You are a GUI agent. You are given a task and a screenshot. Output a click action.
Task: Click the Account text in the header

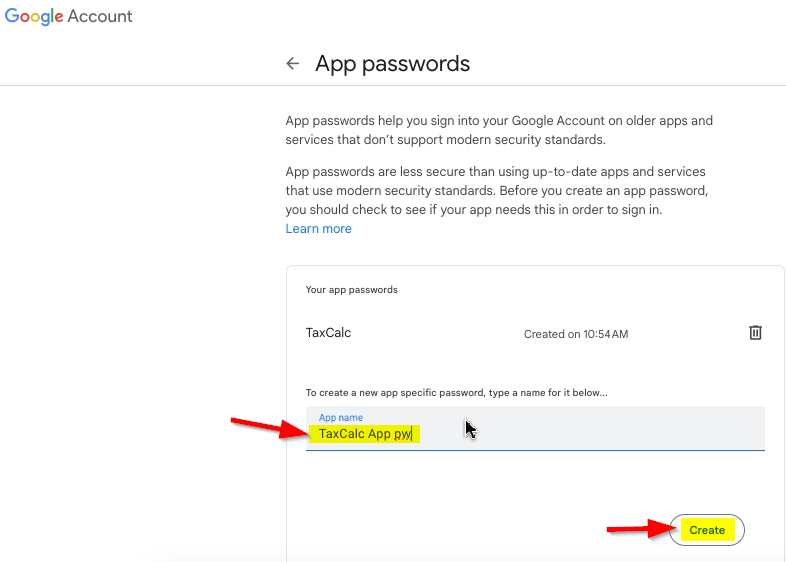pos(100,17)
